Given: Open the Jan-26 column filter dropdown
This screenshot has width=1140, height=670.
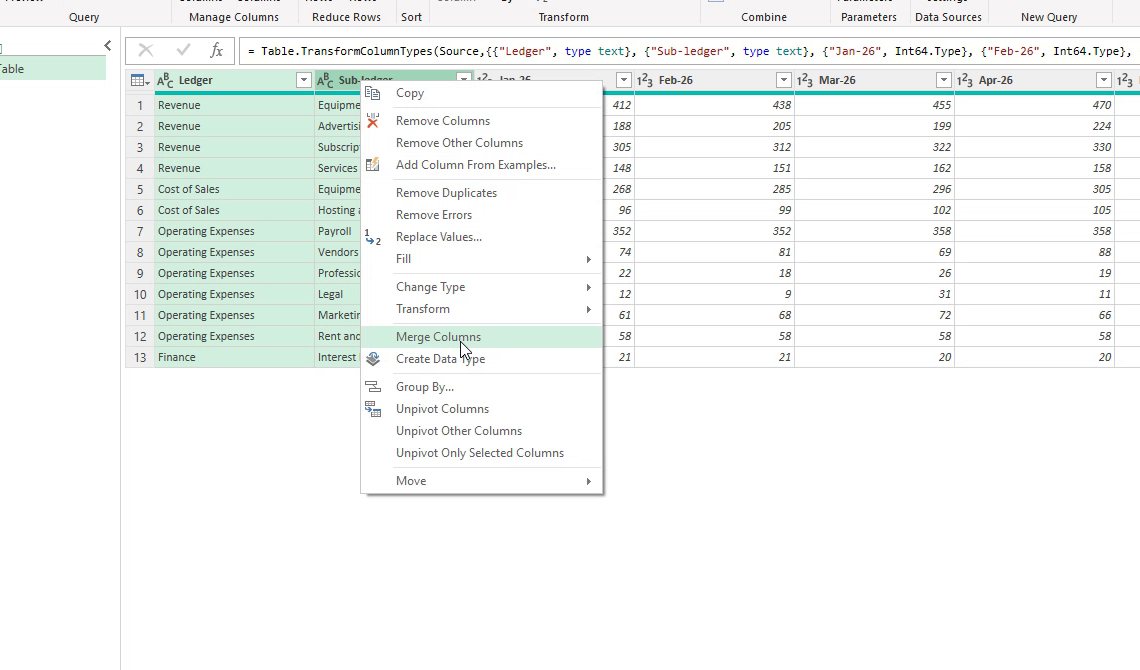Looking at the screenshot, I should pos(624,81).
